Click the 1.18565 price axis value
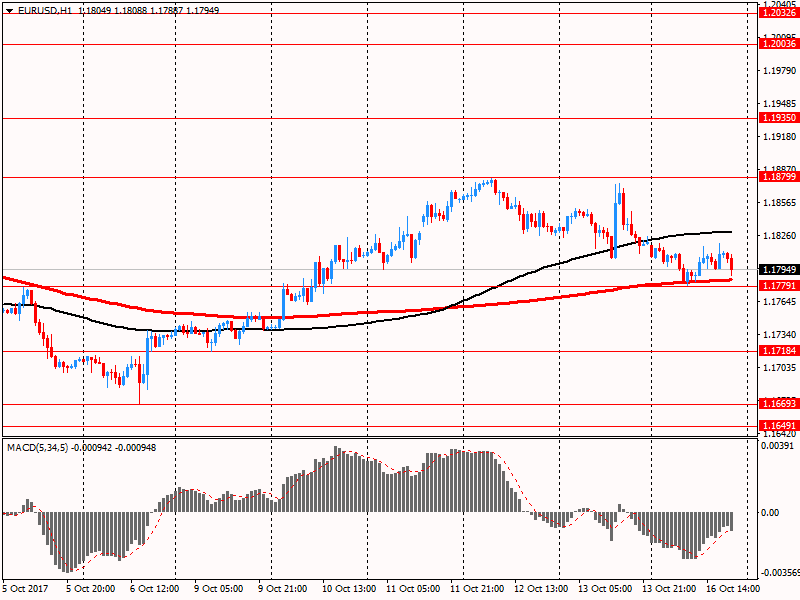The height and width of the screenshot is (600, 800). click(x=780, y=203)
